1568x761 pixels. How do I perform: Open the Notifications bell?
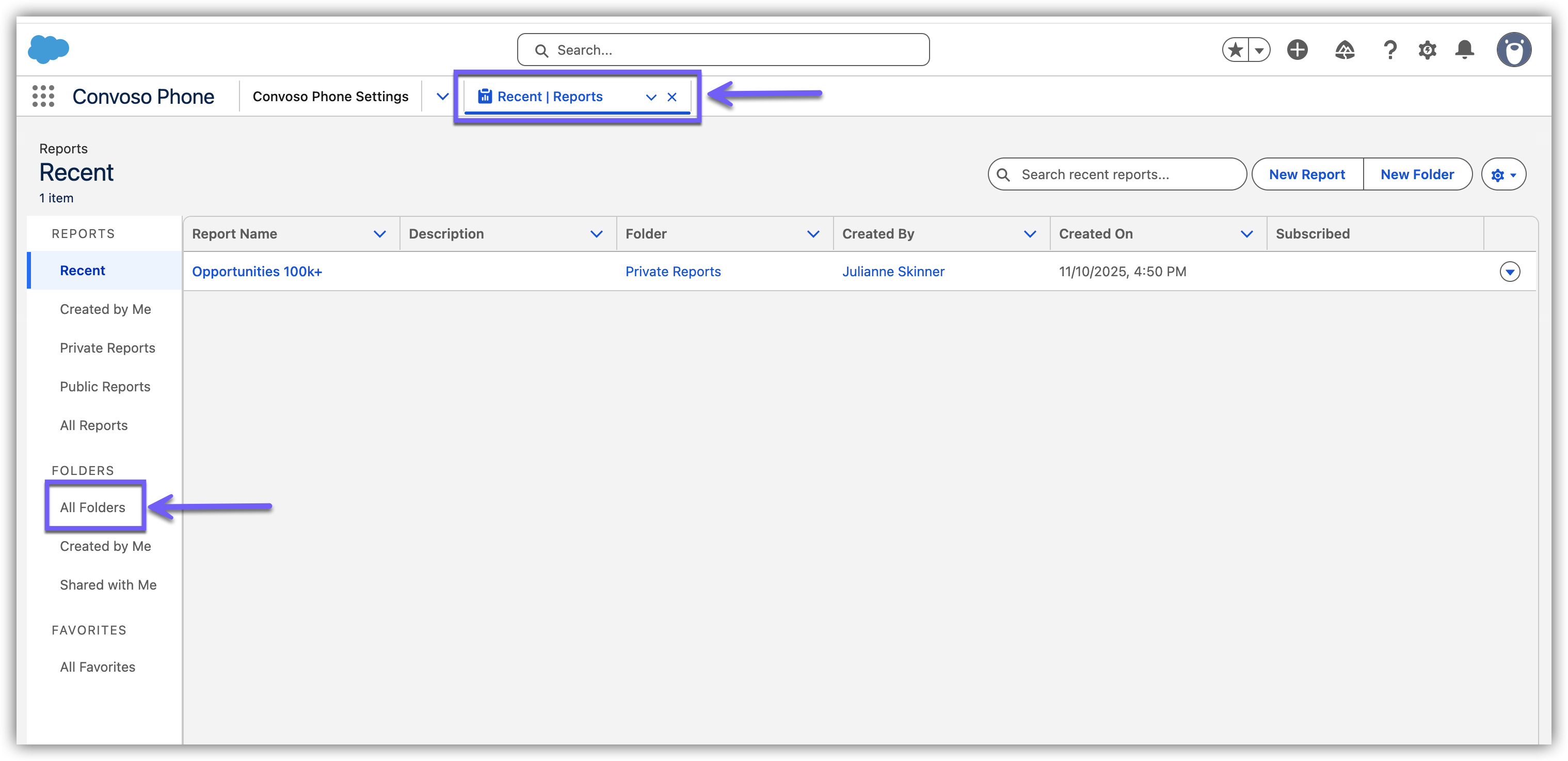click(1465, 50)
